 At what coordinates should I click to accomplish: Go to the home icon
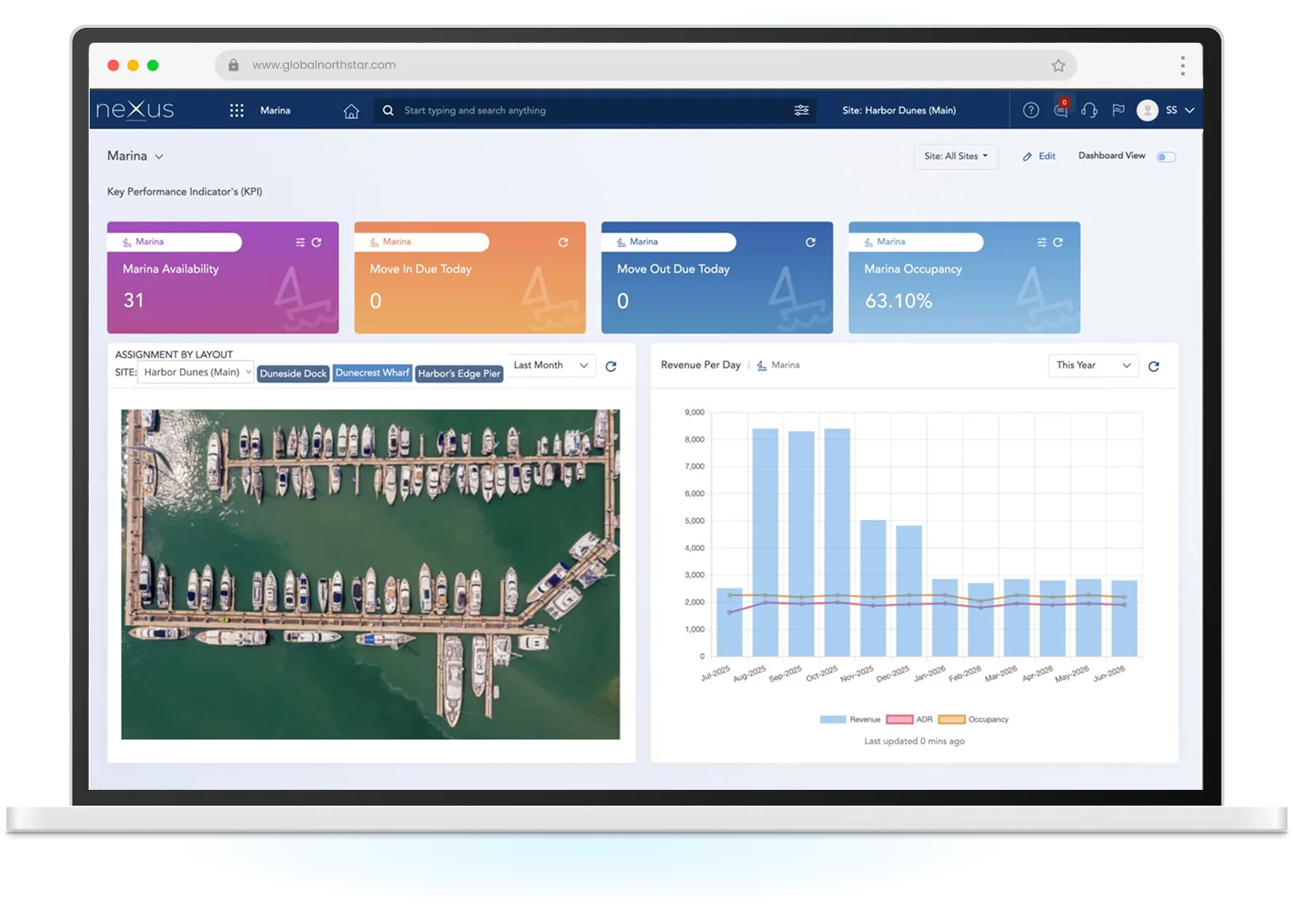click(x=351, y=111)
